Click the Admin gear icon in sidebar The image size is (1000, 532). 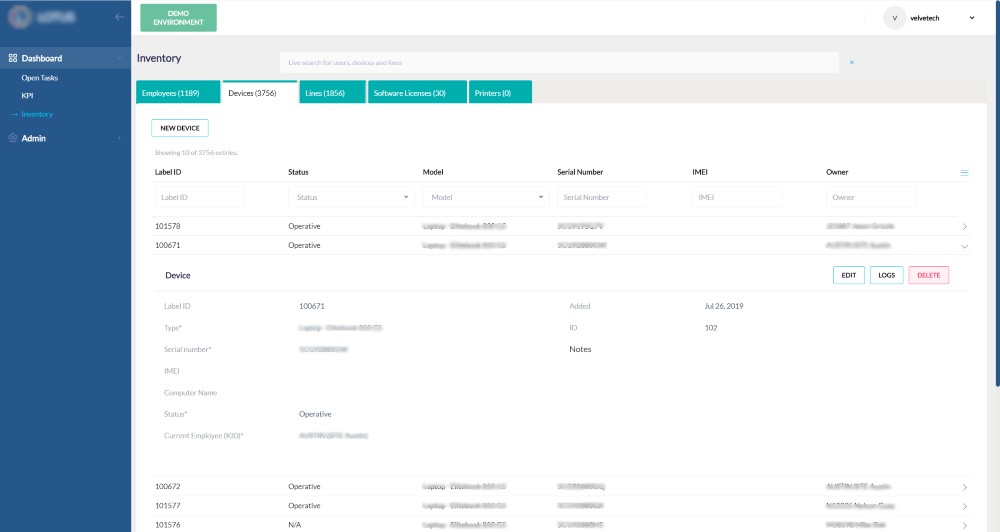coord(13,138)
